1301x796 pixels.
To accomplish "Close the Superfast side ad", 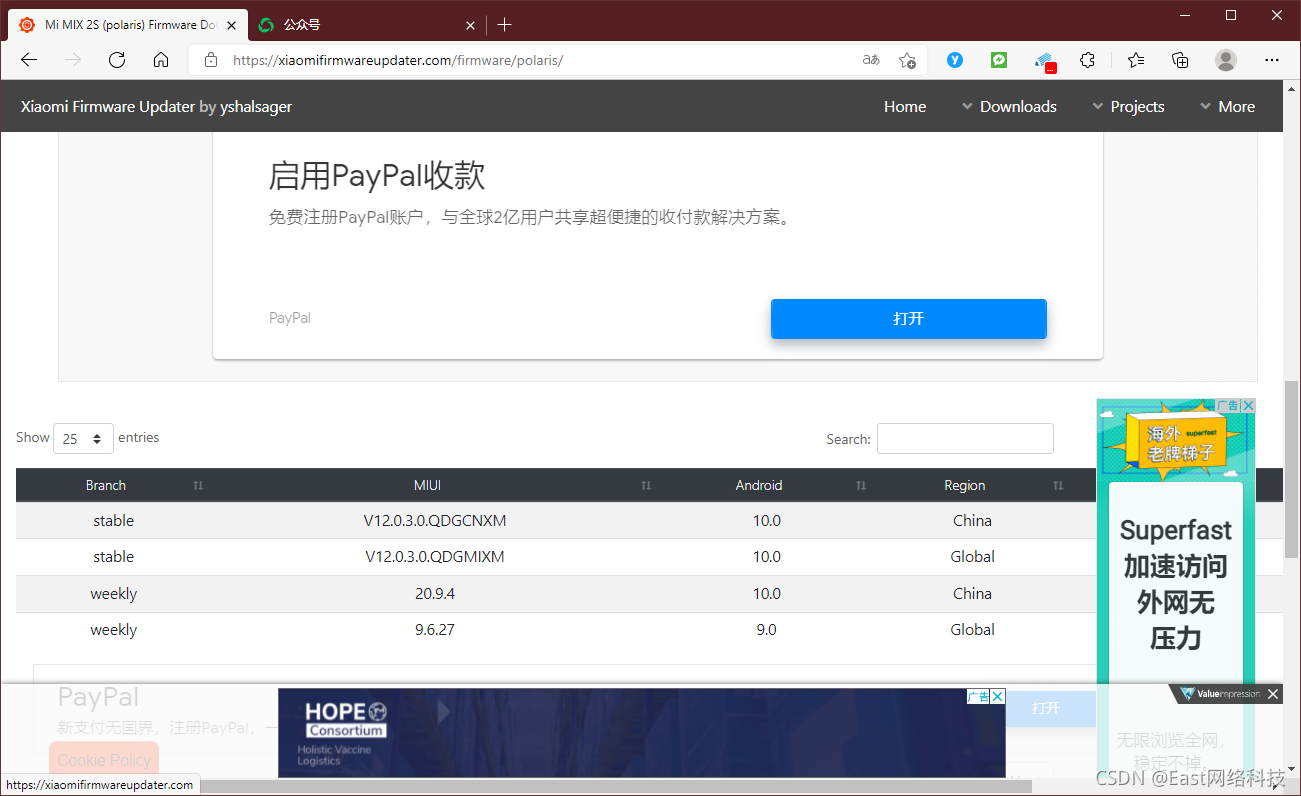I will (x=1248, y=406).
